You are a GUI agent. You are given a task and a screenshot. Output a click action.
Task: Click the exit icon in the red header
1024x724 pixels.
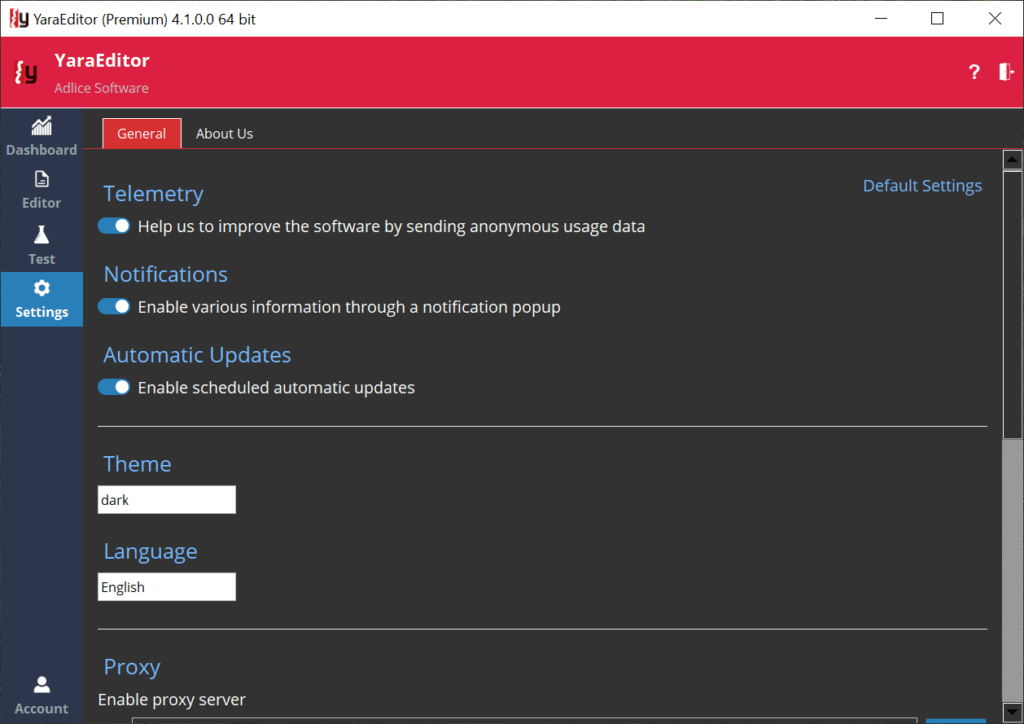pos(1006,72)
